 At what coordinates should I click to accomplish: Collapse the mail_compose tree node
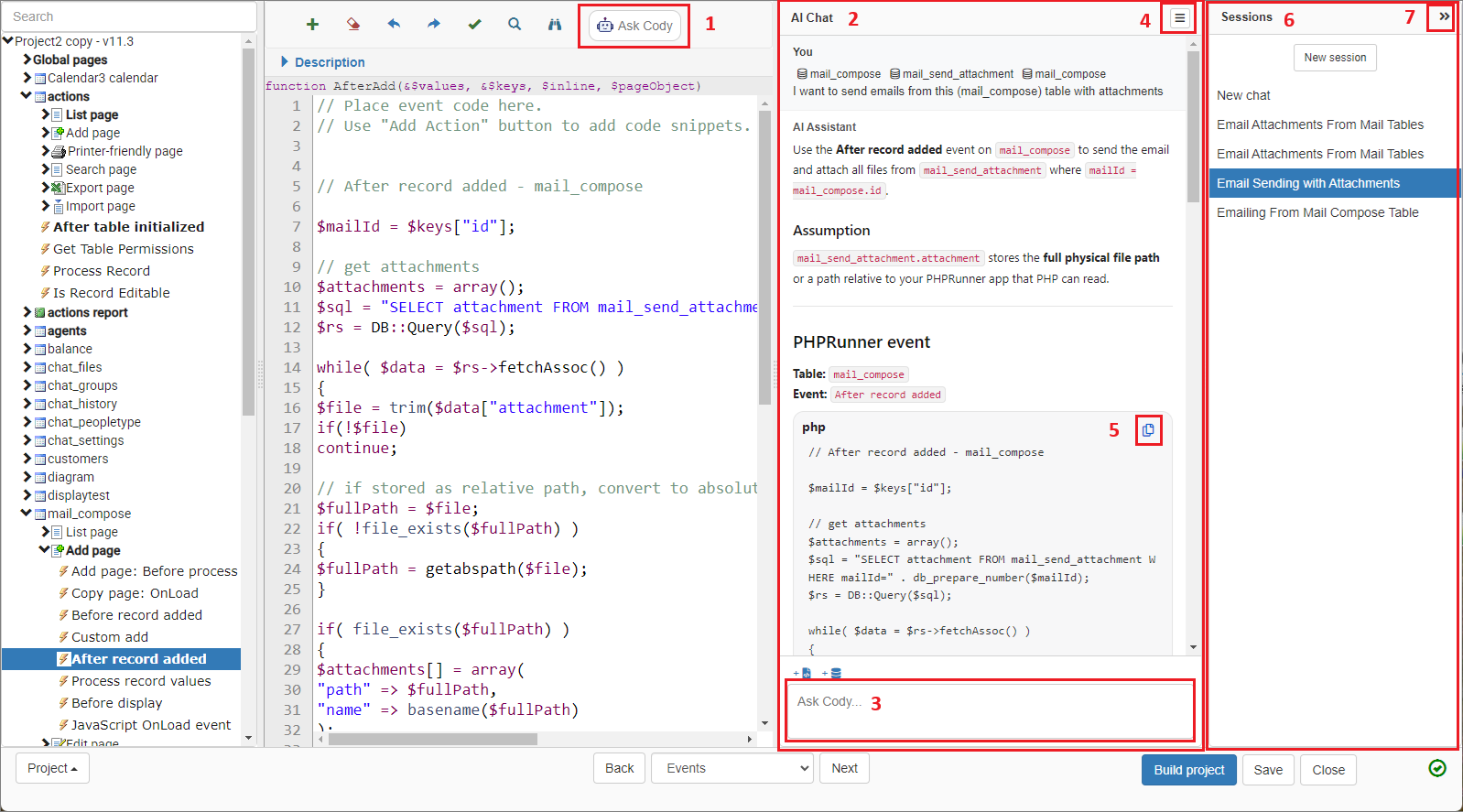point(27,513)
